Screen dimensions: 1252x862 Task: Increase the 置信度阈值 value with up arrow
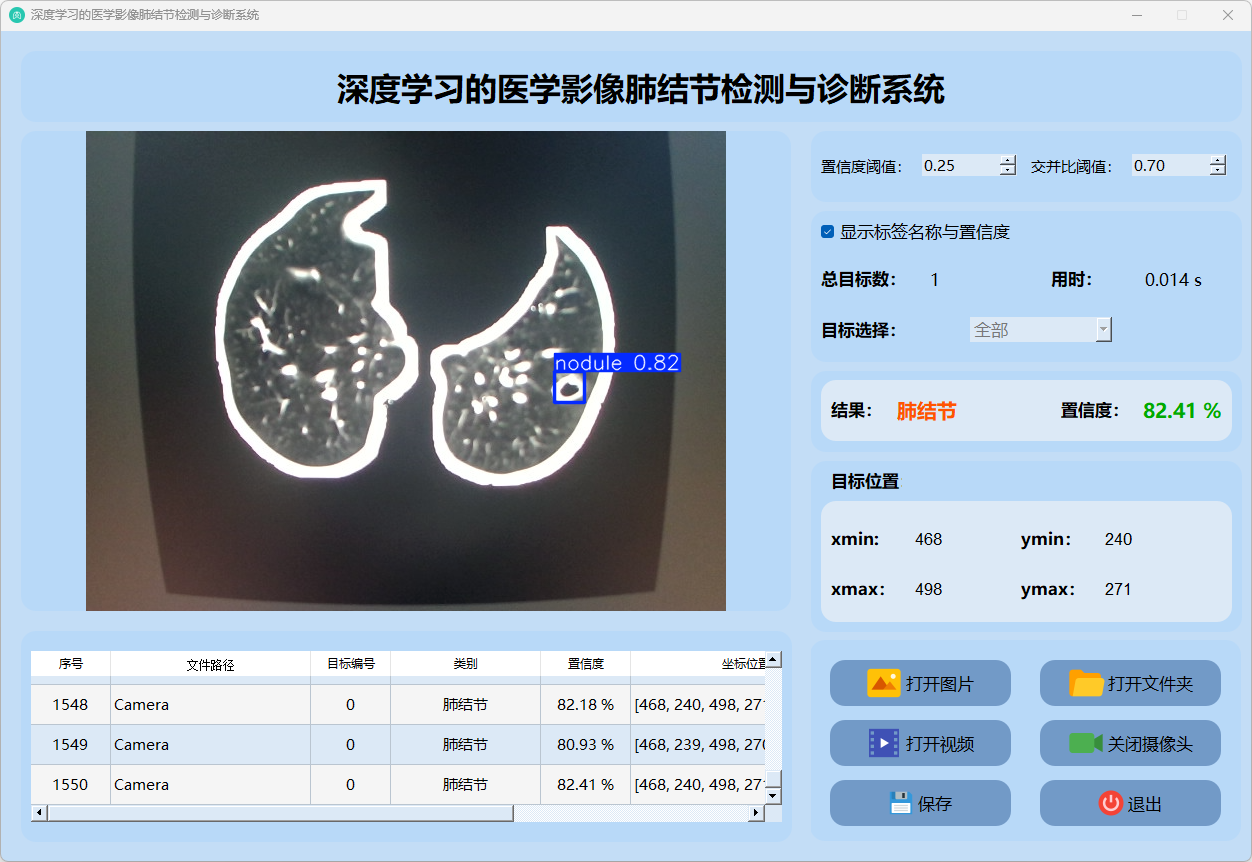pyautogui.click(x=1007, y=161)
